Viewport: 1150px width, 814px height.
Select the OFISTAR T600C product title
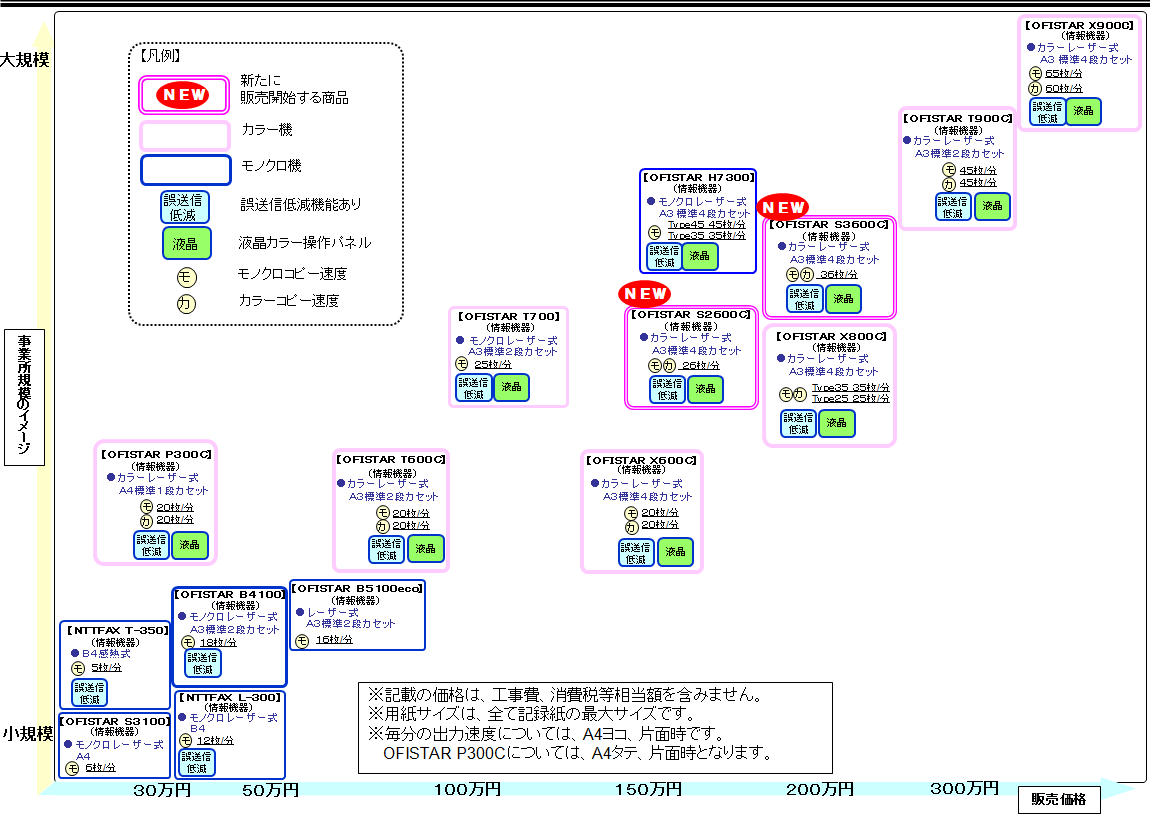391,460
